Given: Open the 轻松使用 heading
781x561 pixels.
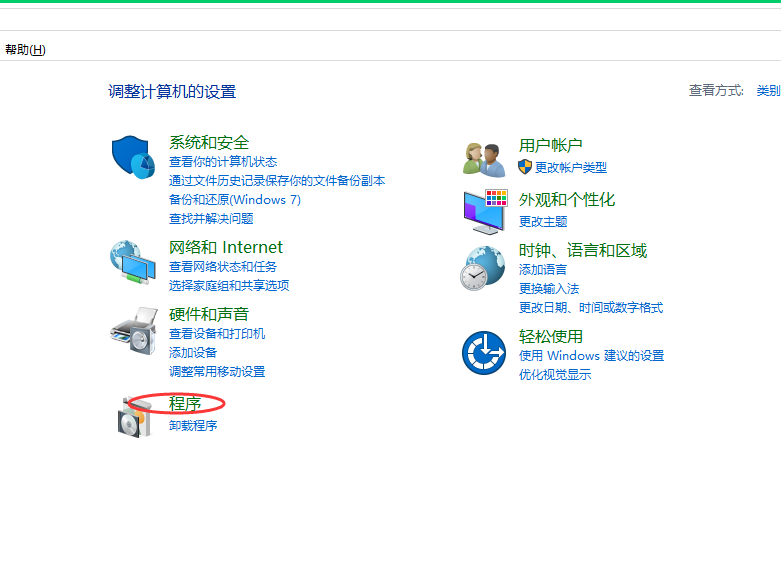Looking at the screenshot, I should pos(550,337).
